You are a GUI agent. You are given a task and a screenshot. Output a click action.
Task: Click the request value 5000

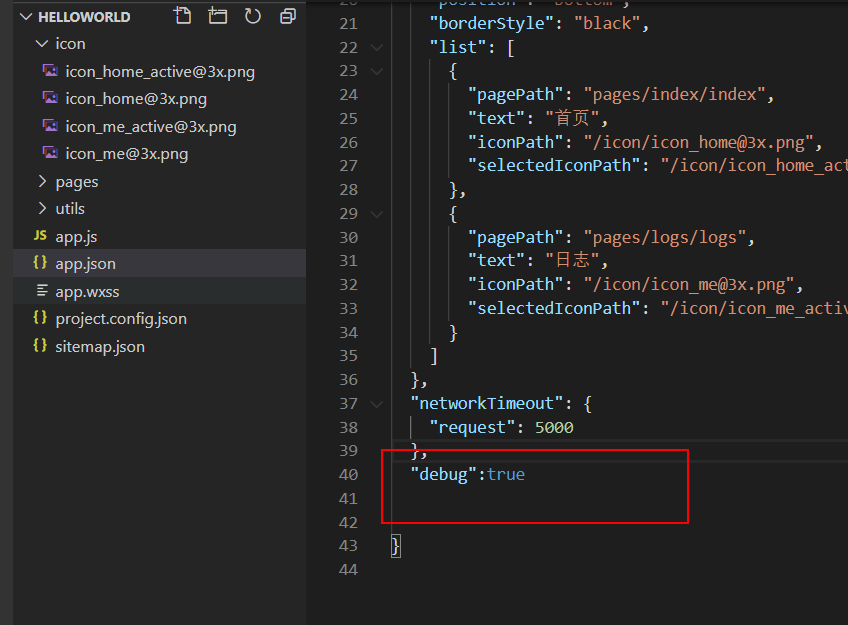click(x=554, y=428)
